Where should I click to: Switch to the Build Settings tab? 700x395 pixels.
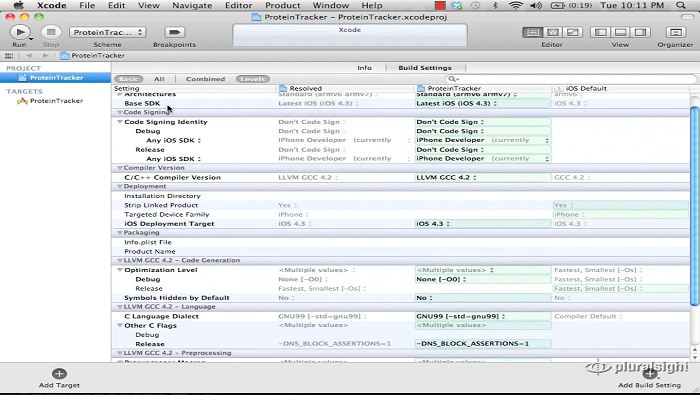pyautogui.click(x=425, y=68)
